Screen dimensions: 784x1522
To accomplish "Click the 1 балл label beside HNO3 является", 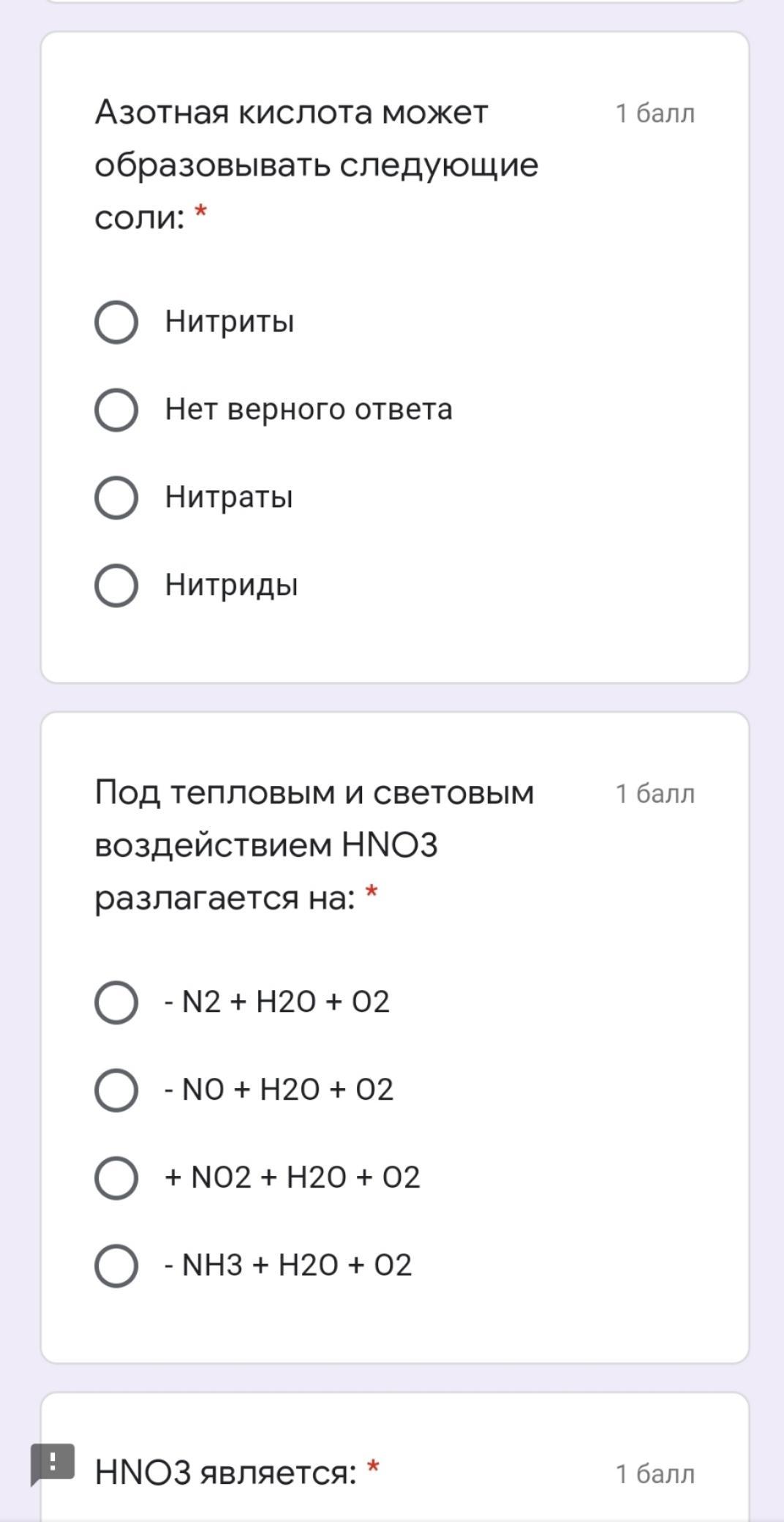I will (x=655, y=1474).
